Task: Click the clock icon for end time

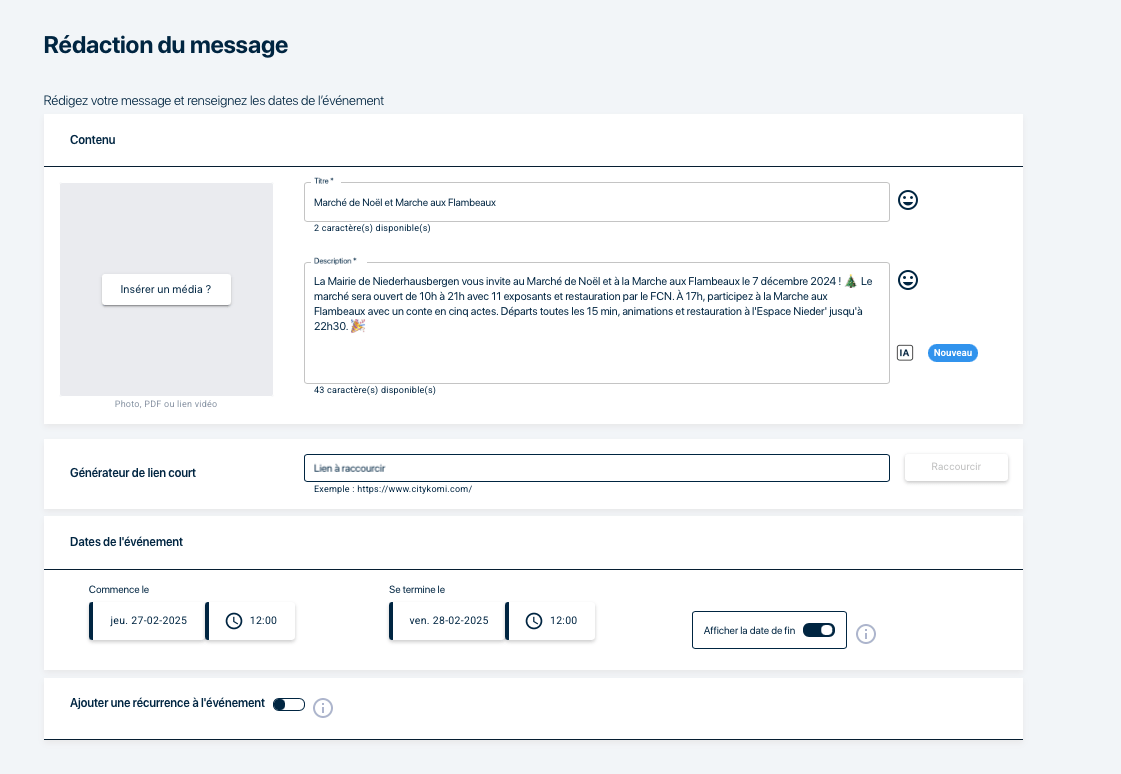Action: coord(534,621)
